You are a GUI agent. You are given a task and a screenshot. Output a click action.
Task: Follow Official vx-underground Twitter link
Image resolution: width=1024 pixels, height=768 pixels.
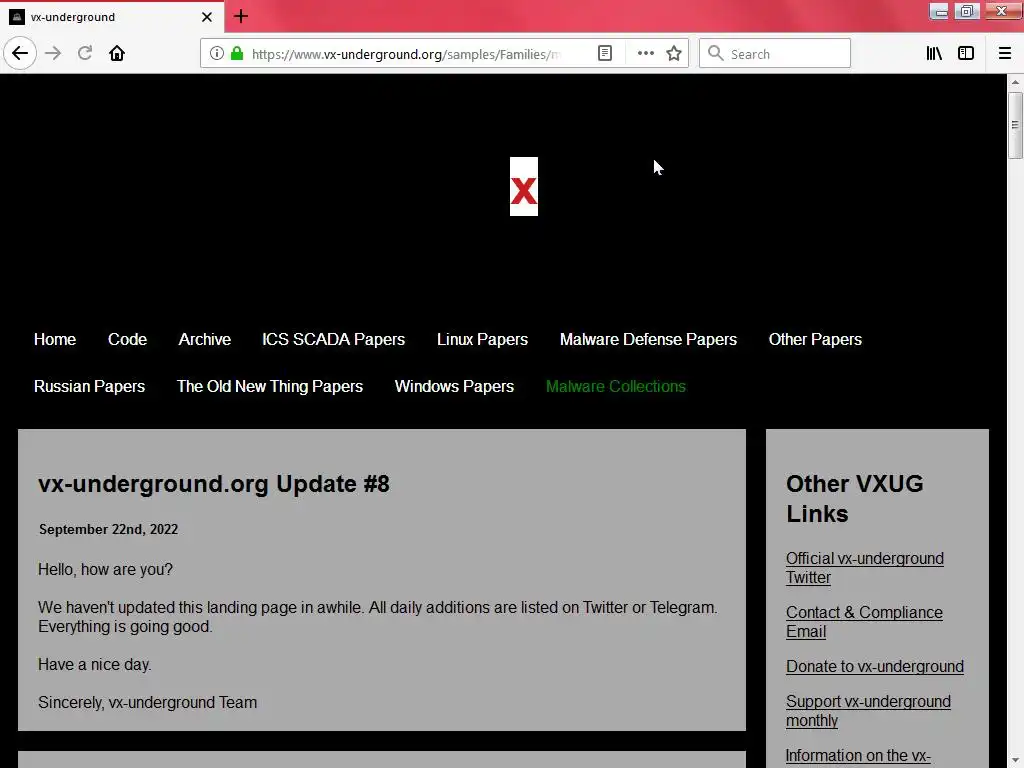pos(865,568)
